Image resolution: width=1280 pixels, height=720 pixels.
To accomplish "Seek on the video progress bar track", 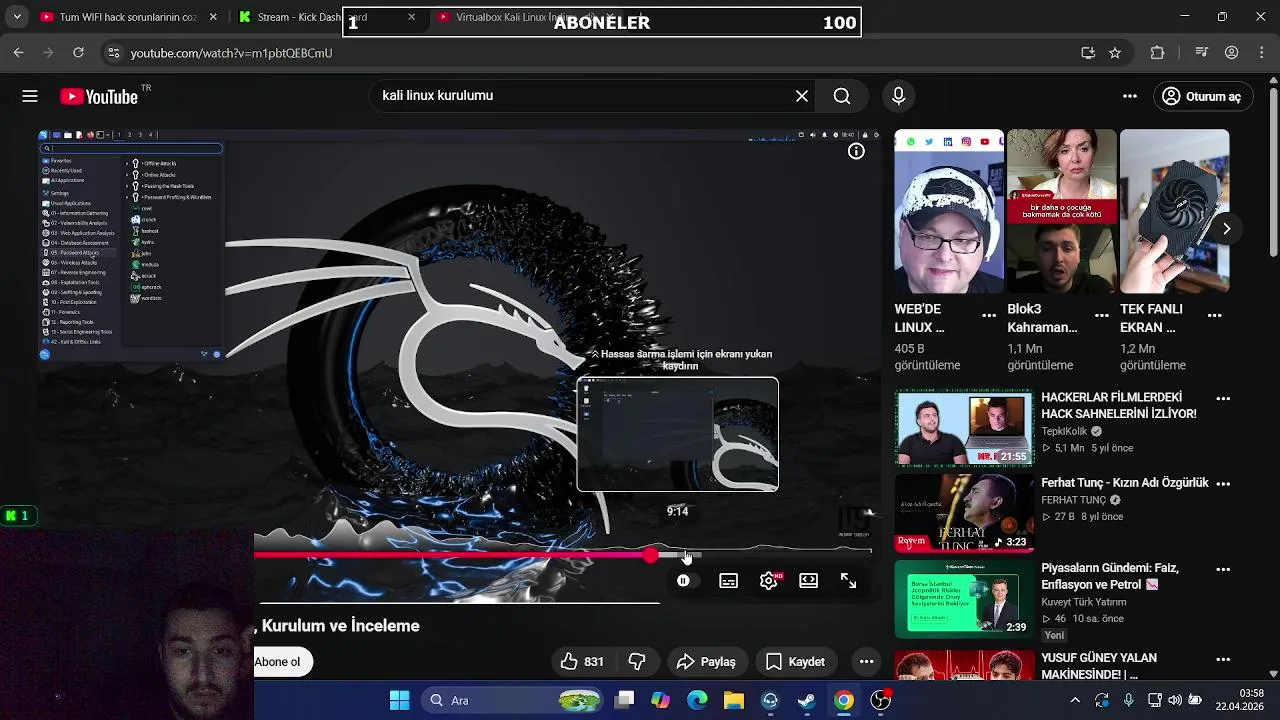I will pos(563,554).
